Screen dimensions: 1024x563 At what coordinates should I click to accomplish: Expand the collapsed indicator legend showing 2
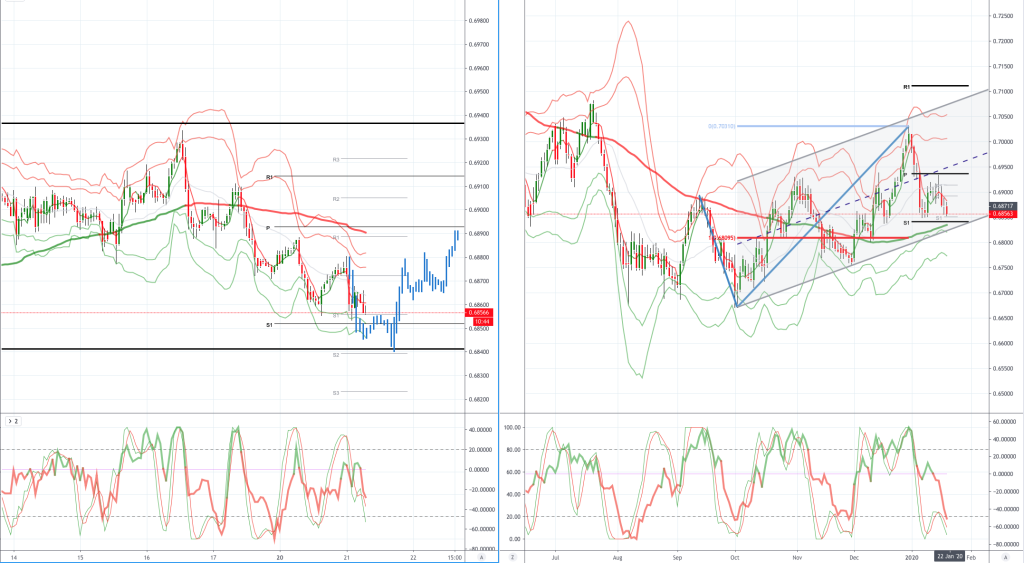[x=13, y=421]
